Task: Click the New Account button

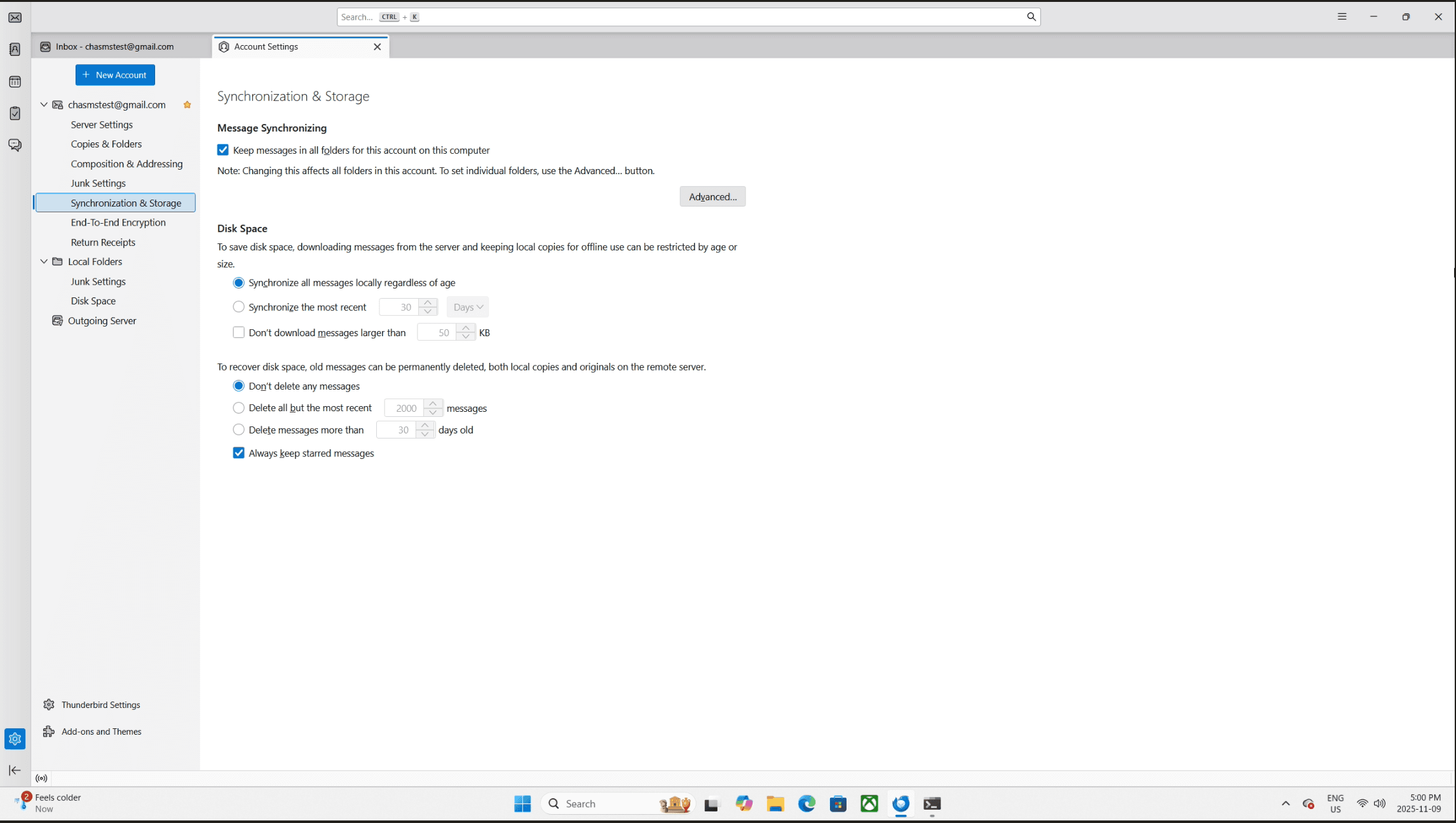Action: (115, 75)
